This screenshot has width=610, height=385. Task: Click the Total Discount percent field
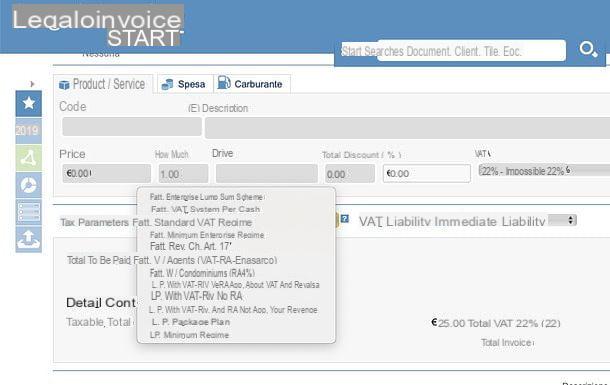(x=350, y=173)
